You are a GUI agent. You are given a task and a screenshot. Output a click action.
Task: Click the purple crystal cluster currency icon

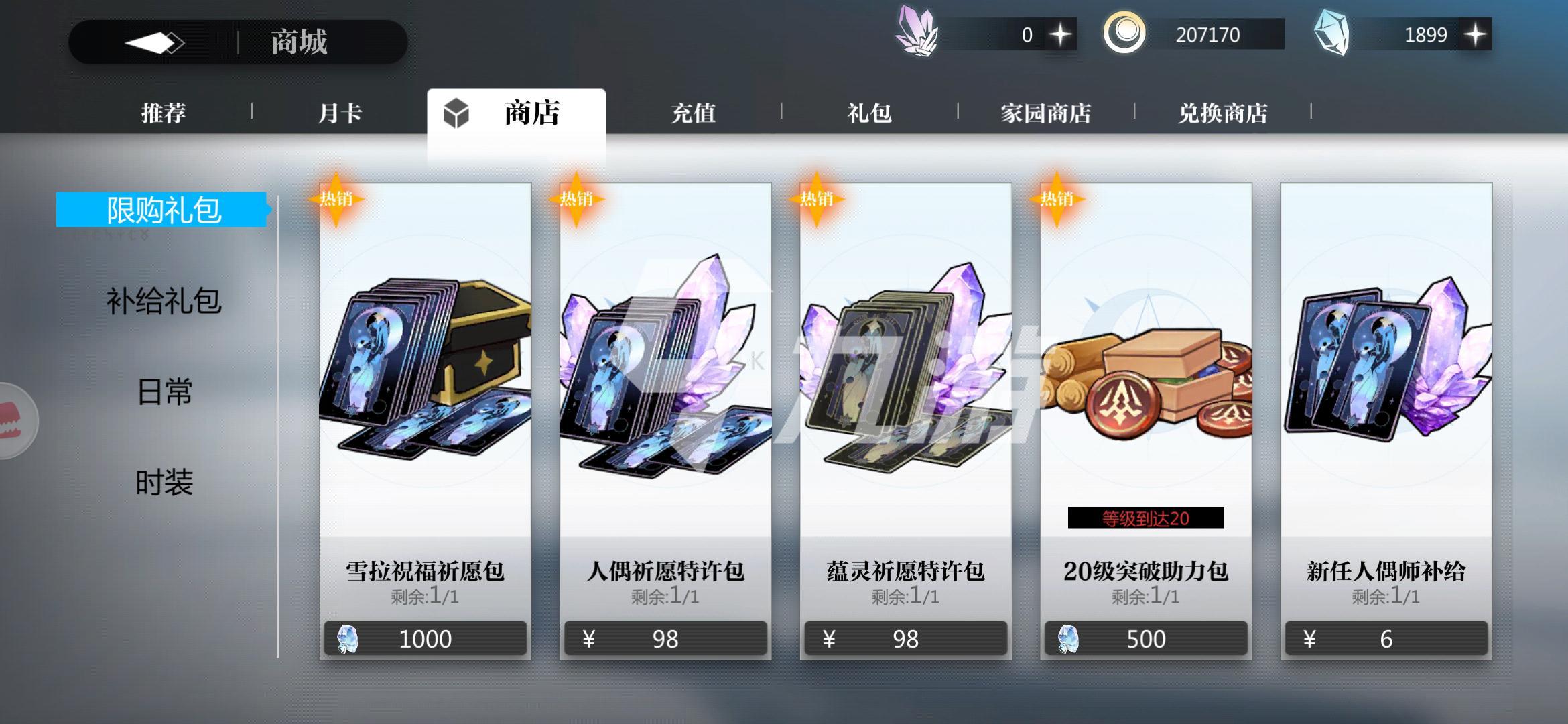(917, 31)
